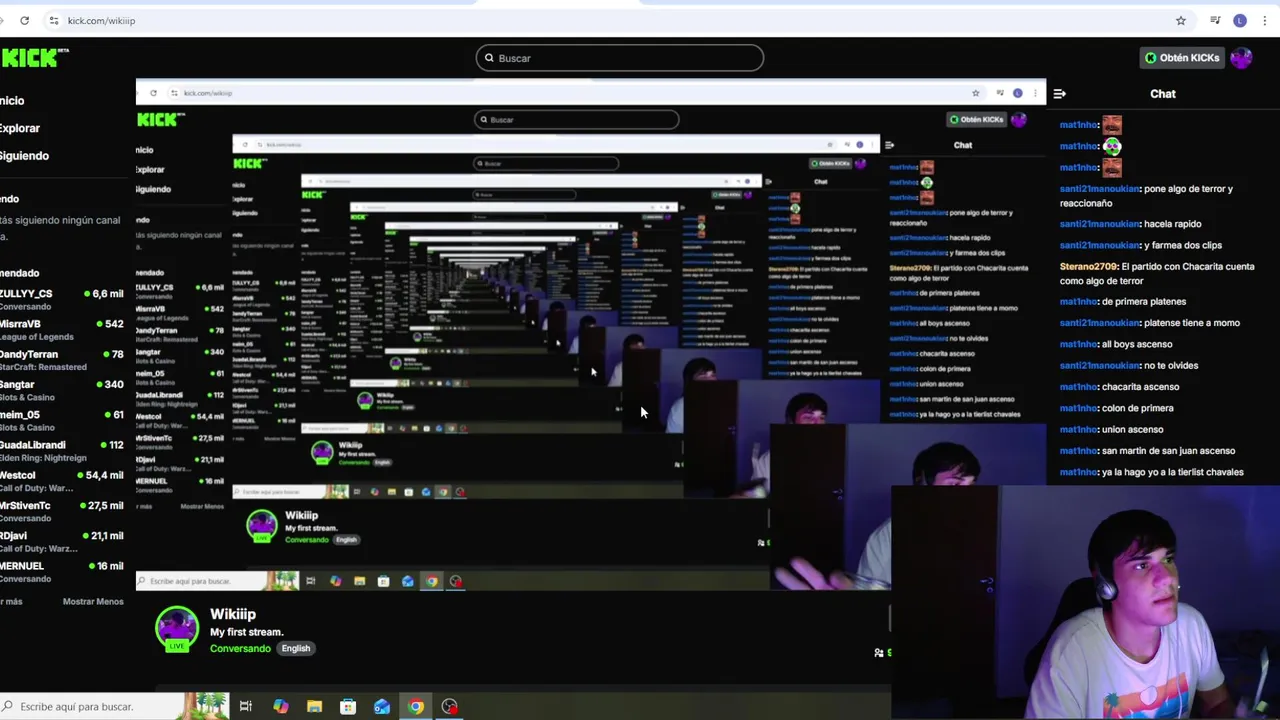Open Sangtar channel in outermost sidebar
Screen dimensions: 1280x720
pyautogui.click(x=62, y=390)
